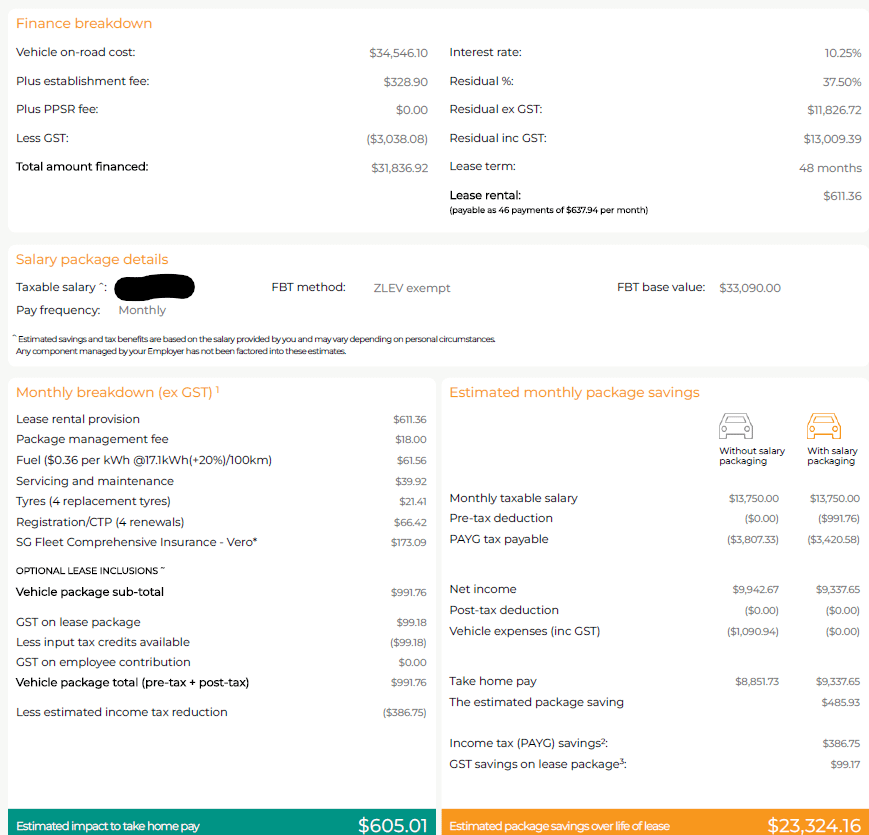869x835 pixels.
Task: Click the $23,324.16 package savings total
Action: click(x=813, y=825)
